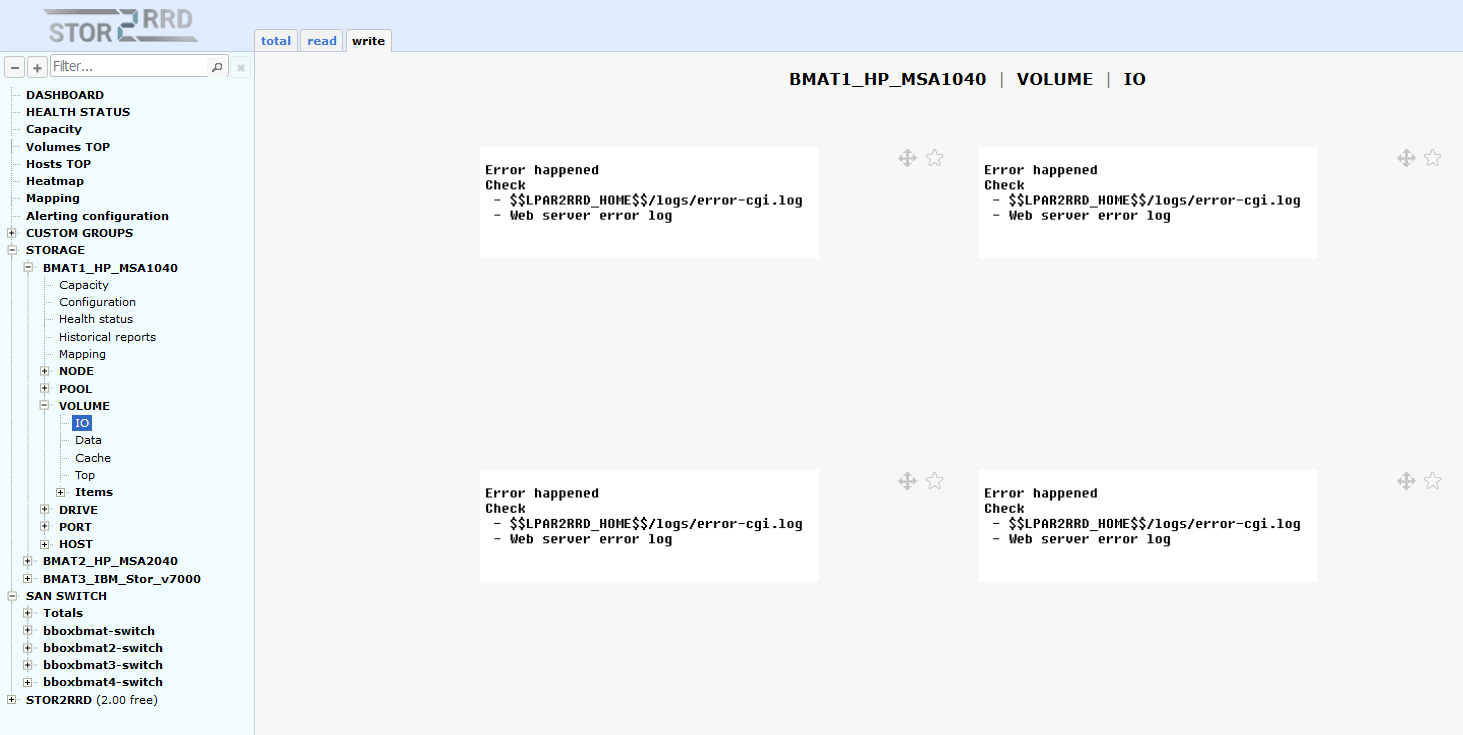
Task: Click the bottom-right Error happened graph panel
Action: [x=1148, y=526]
